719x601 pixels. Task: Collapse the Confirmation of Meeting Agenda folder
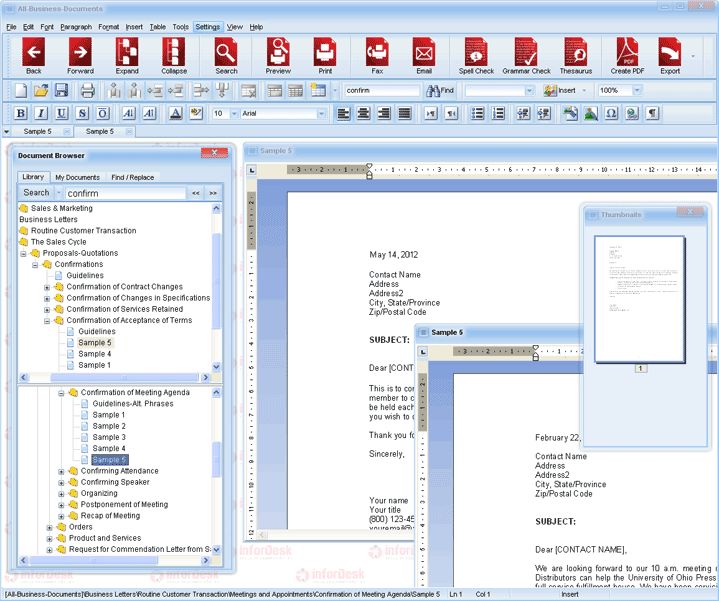click(x=61, y=393)
